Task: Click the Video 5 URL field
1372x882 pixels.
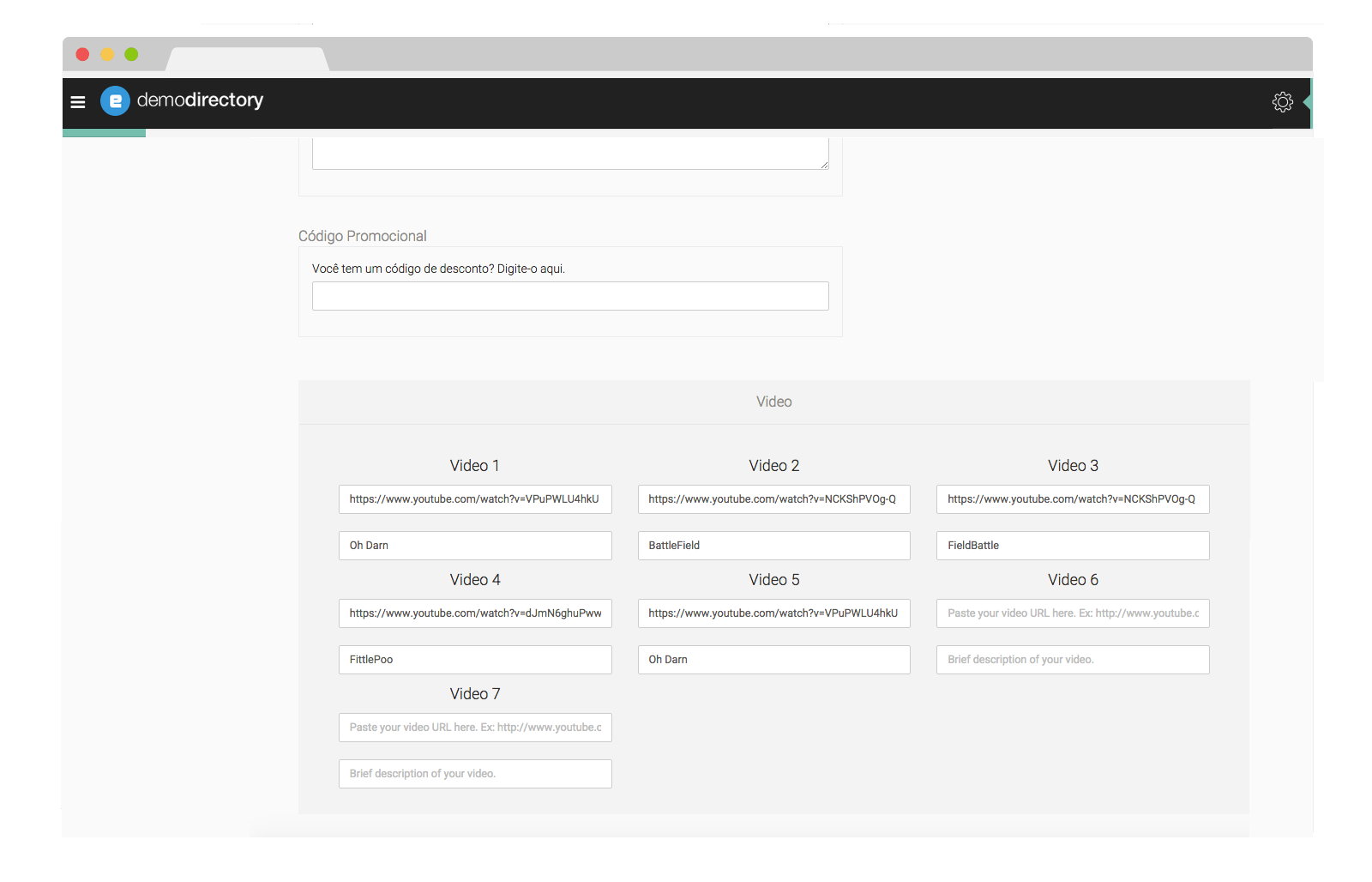Action: tap(774, 613)
